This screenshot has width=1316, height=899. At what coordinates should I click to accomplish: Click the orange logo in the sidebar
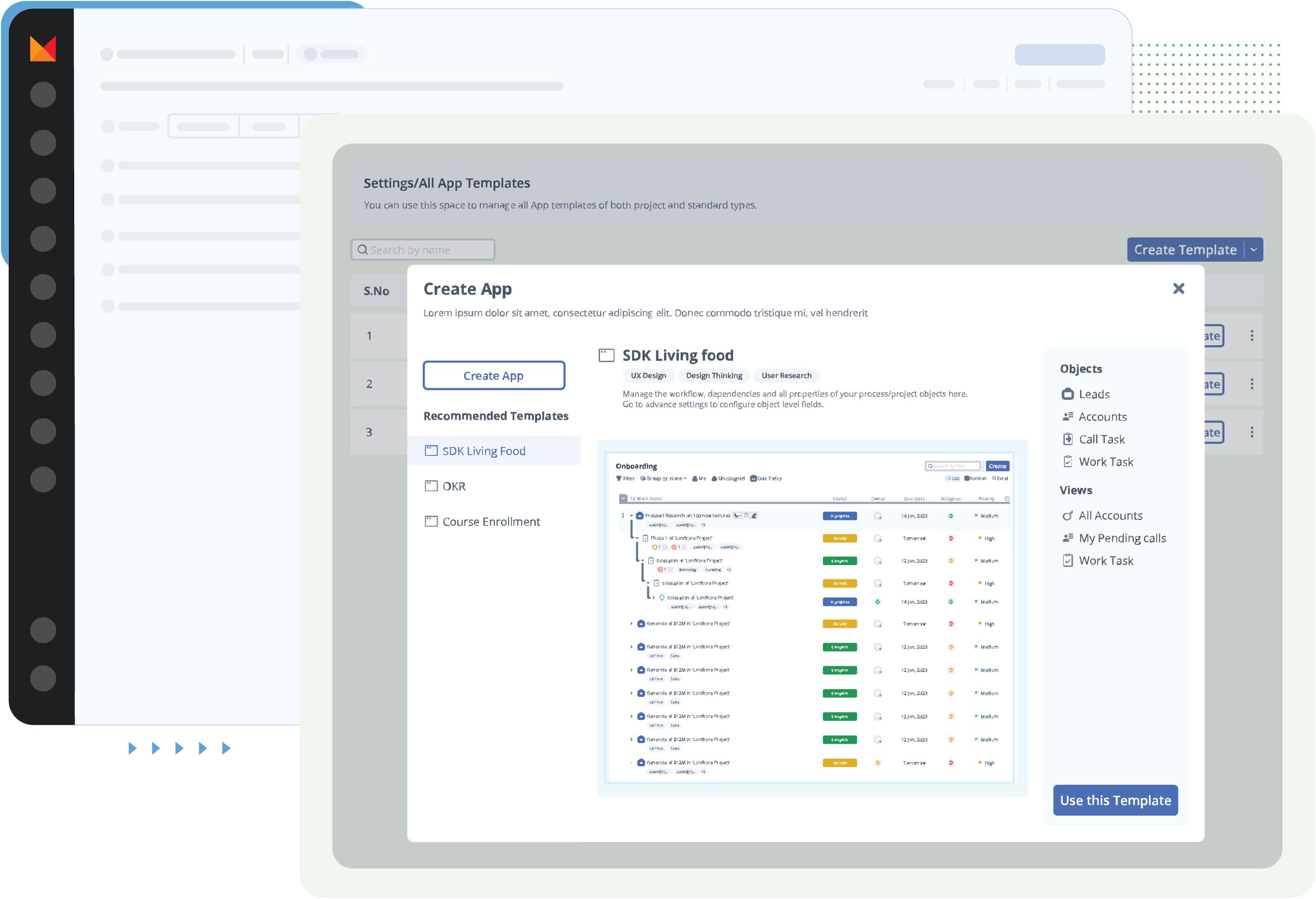(43, 49)
